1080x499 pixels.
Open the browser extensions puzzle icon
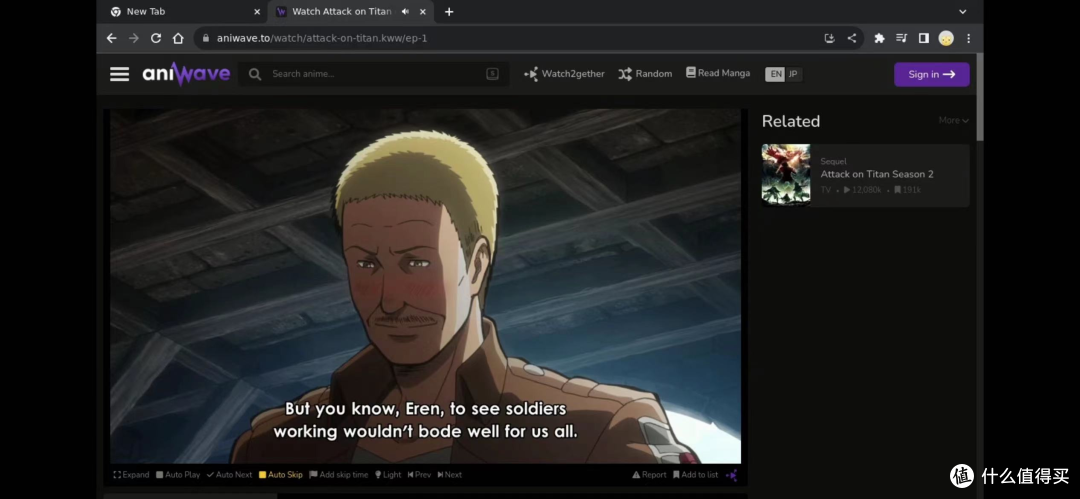tap(879, 38)
